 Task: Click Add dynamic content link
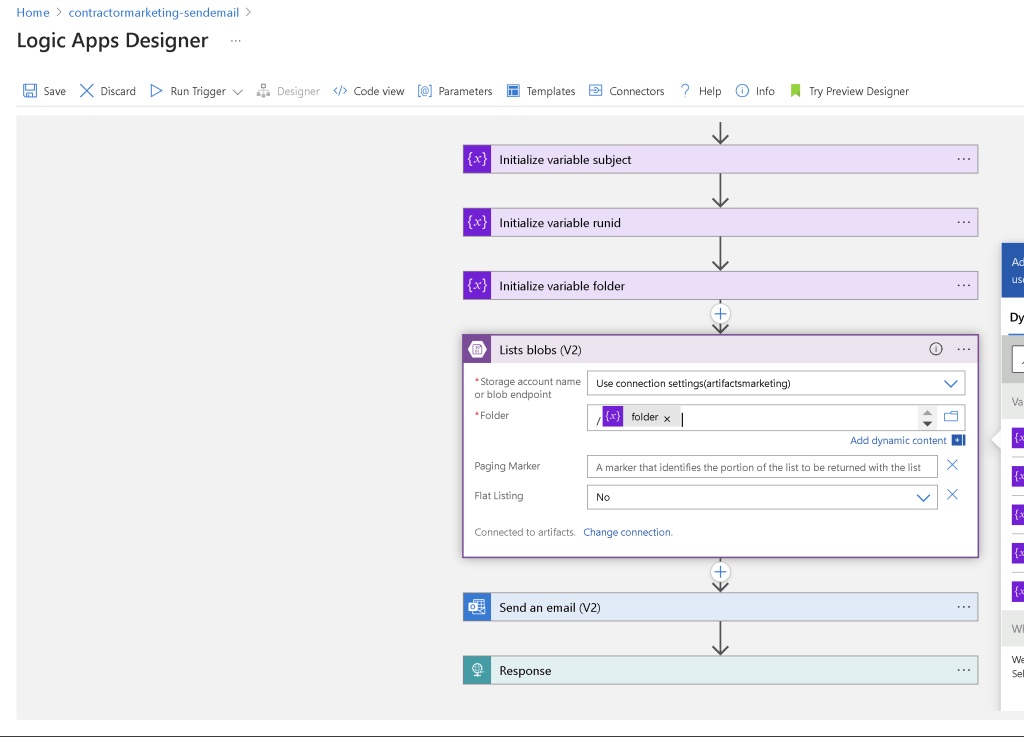(x=898, y=441)
